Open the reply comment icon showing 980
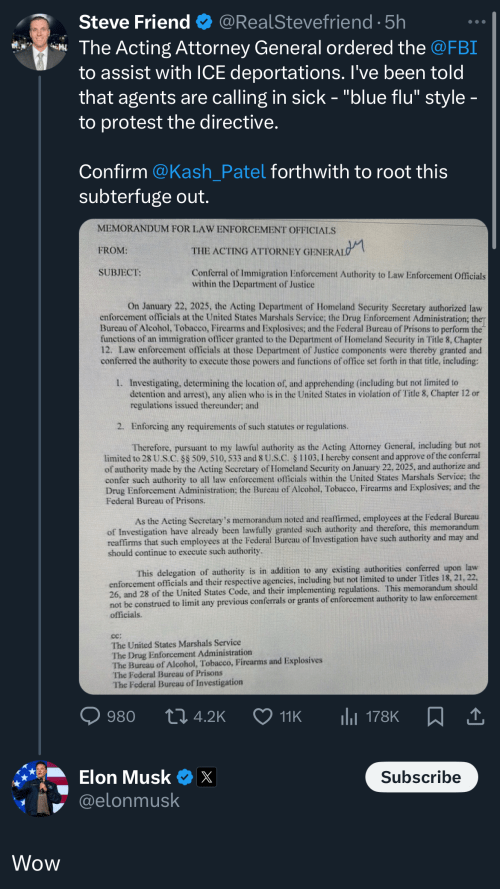The width and height of the screenshot is (500, 889). (107, 717)
